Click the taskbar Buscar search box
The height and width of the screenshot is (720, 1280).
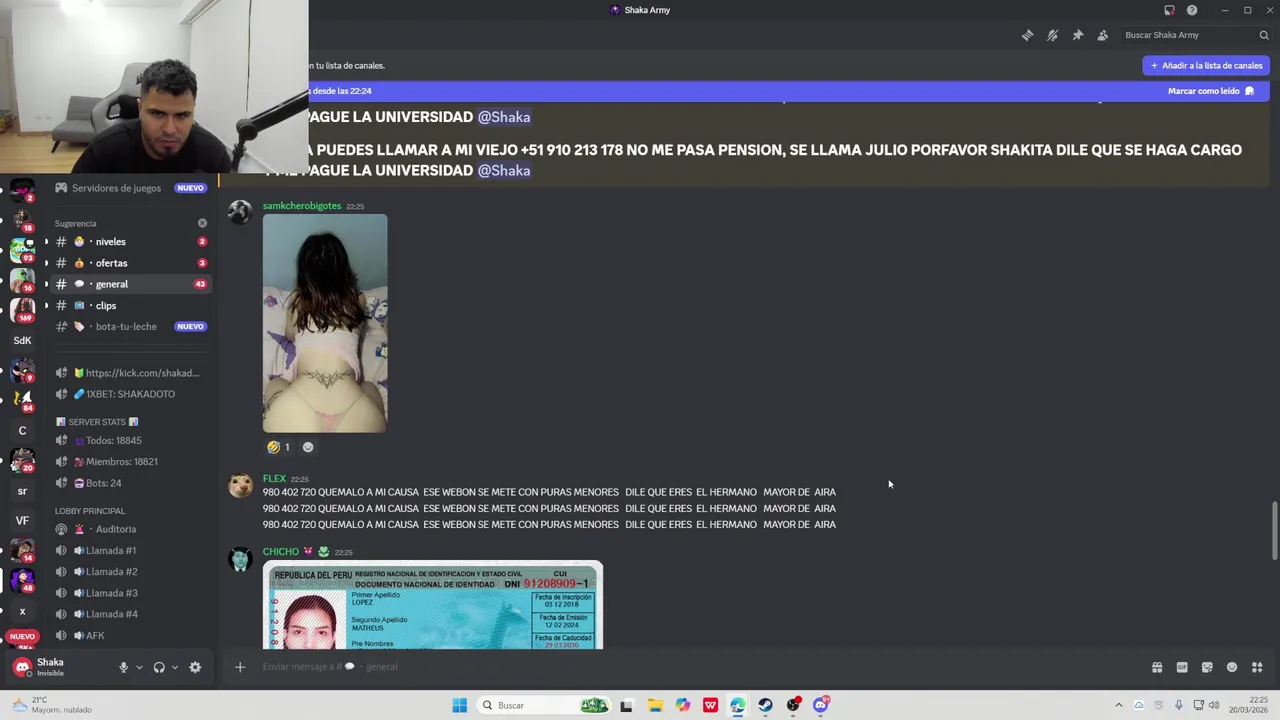coord(546,705)
